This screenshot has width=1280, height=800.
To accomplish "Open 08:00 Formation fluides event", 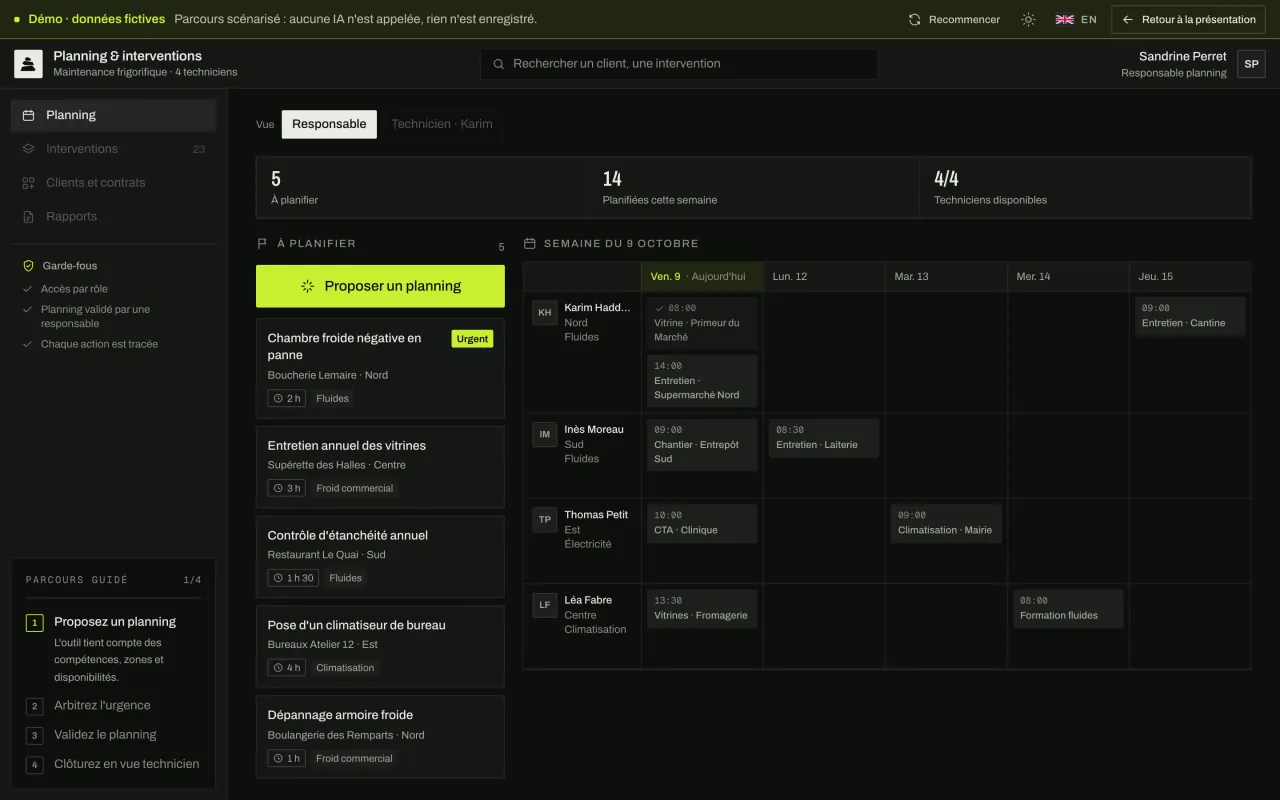I will coord(1068,608).
